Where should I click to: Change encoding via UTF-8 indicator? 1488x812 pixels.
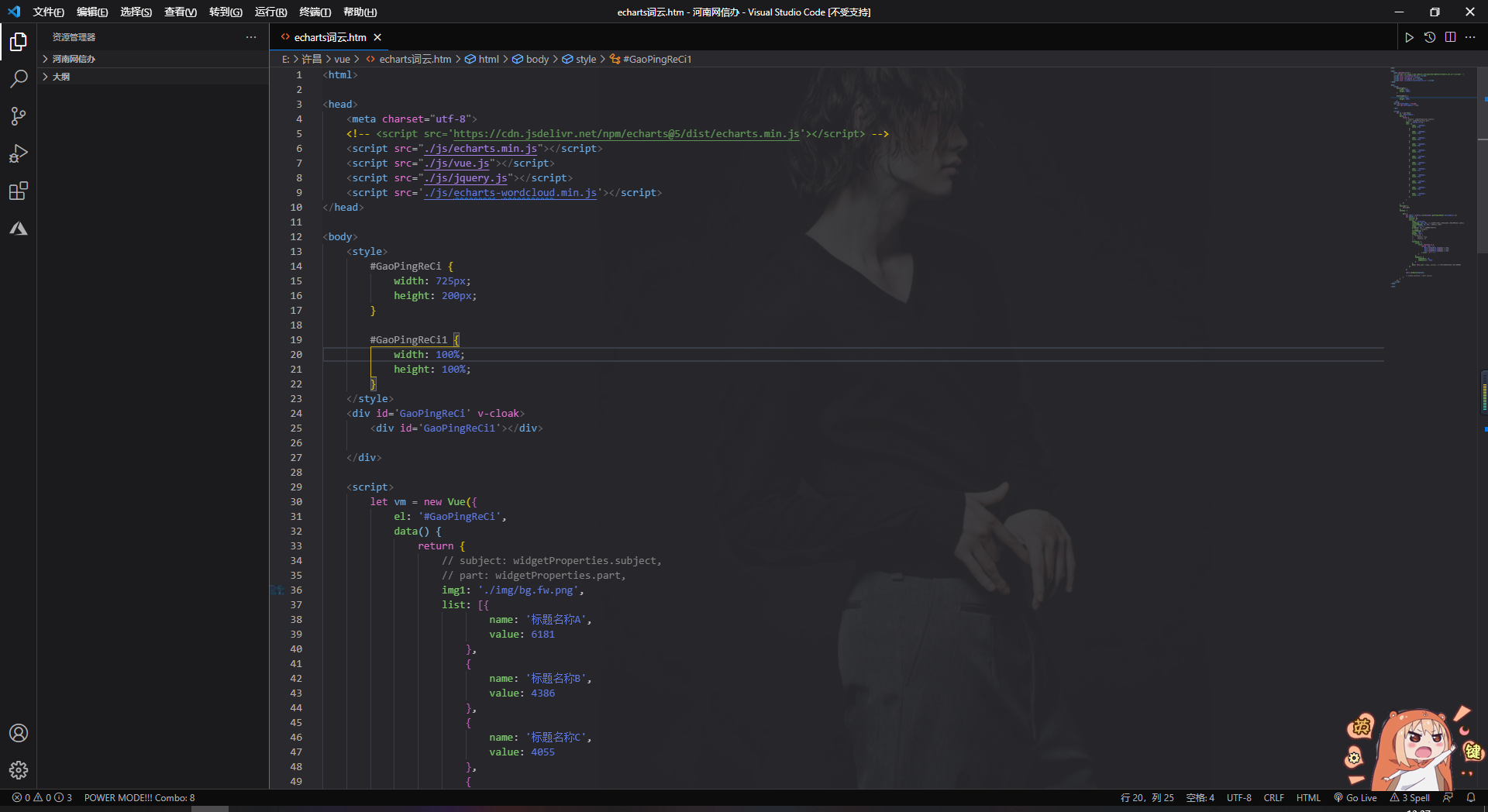tap(1238, 798)
